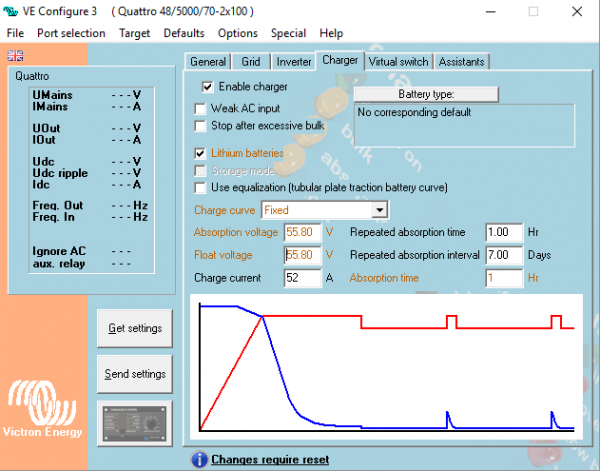Image resolution: width=600 pixels, height=471 pixels.
Task: Click the UK flag language icon
Action: (14, 55)
